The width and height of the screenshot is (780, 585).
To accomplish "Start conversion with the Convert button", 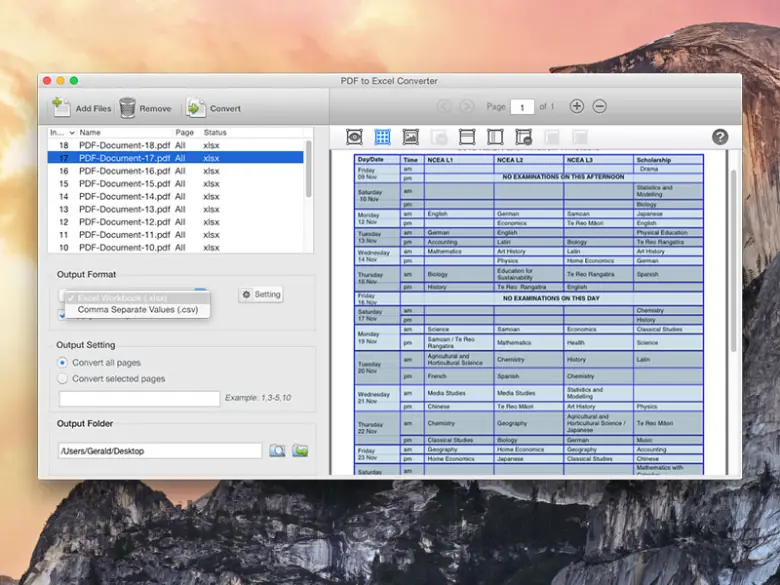I will coord(213,108).
